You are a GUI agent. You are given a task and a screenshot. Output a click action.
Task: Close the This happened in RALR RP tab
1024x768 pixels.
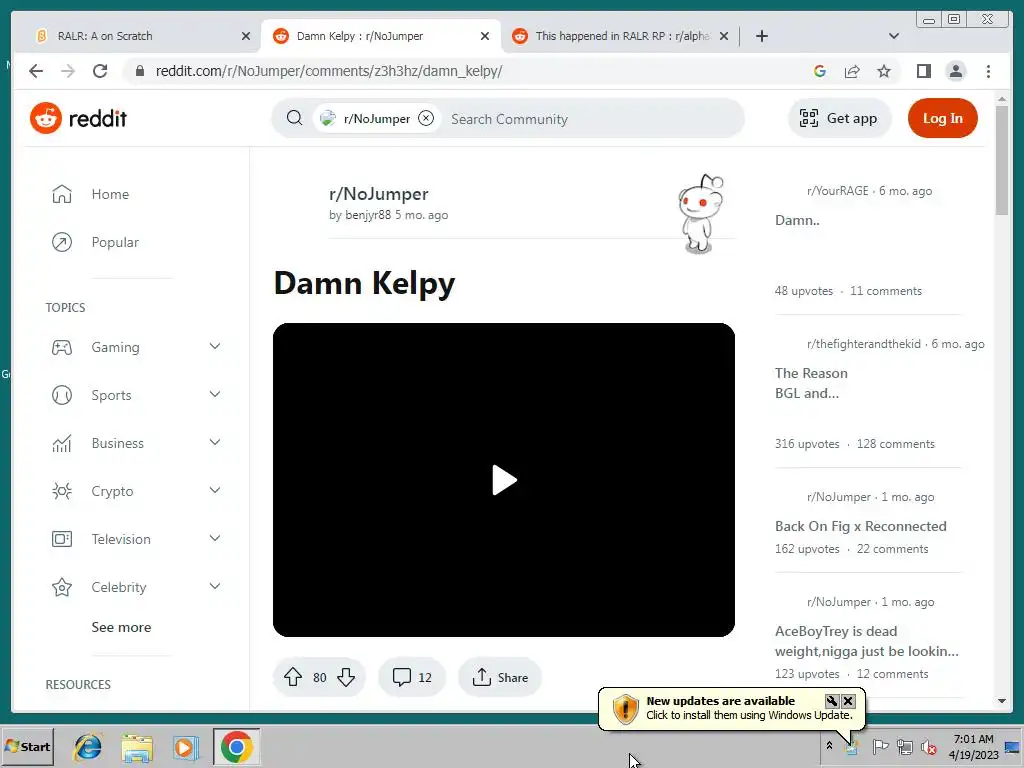(724, 36)
